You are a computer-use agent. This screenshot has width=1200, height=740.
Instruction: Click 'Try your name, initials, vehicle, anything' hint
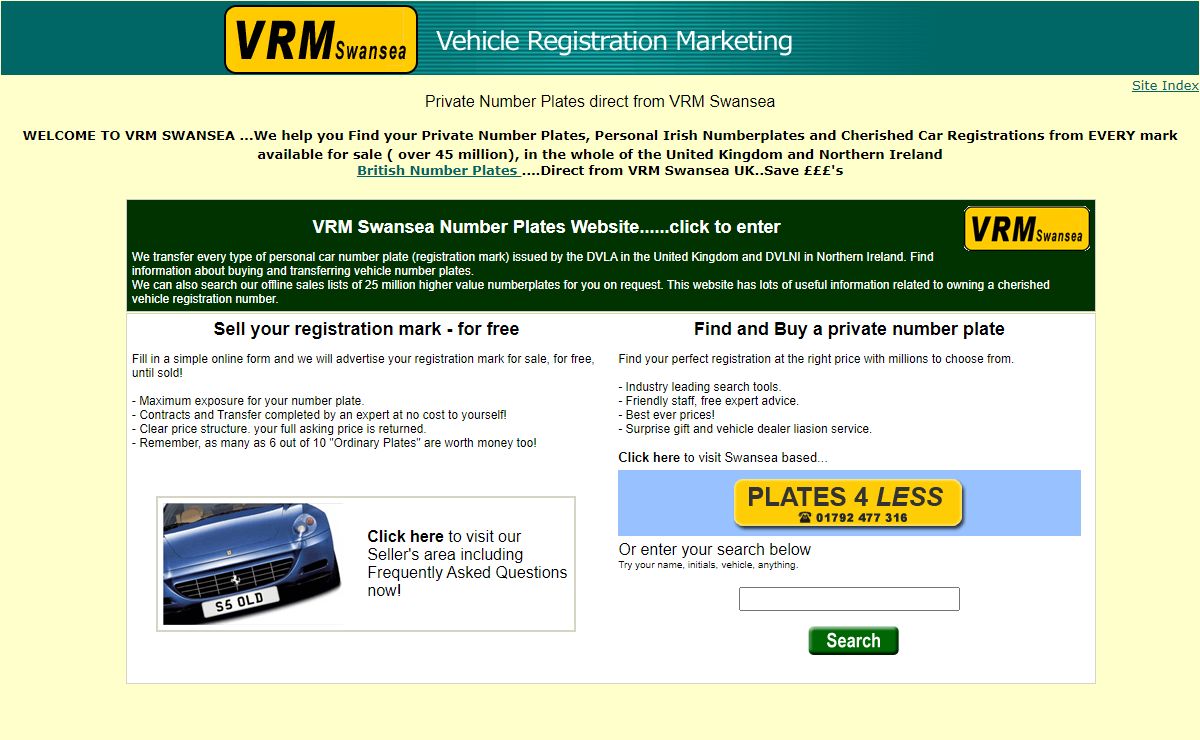708,565
